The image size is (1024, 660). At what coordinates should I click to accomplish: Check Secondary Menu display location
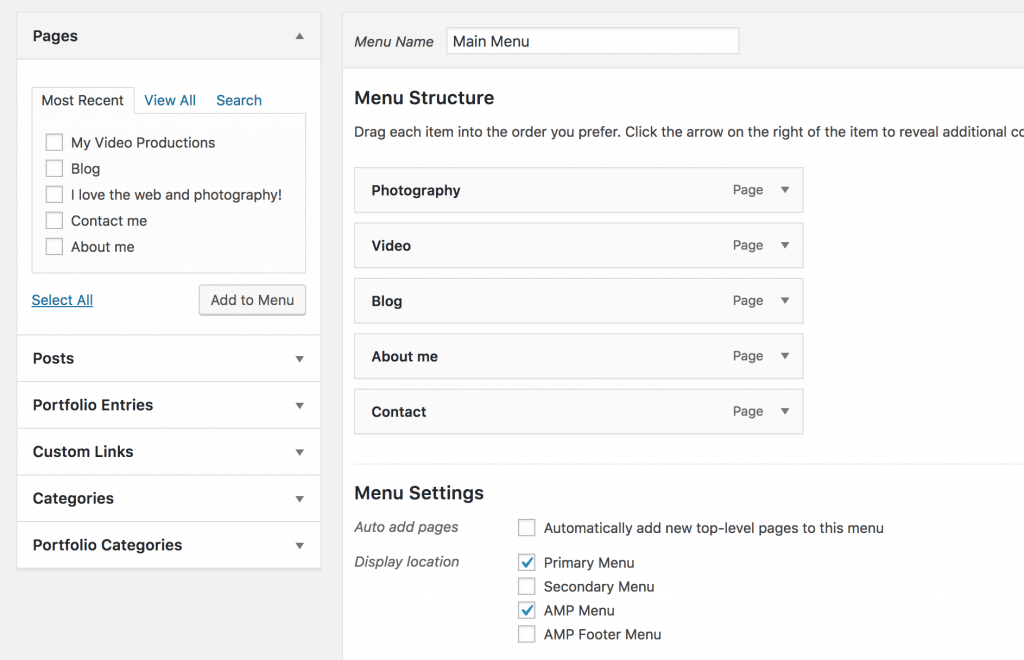click(526, 586)
